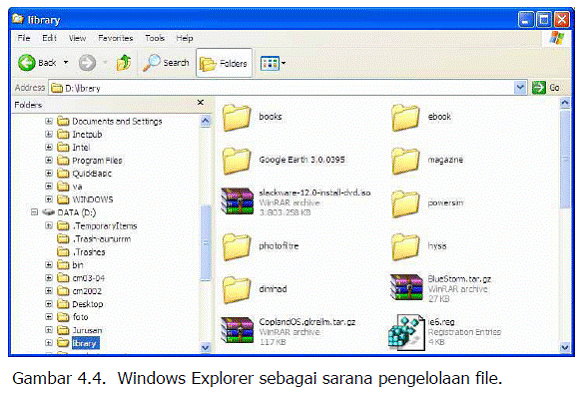Image resolution: width=583 pixels, height=394 pixels.
Task: Expand the Address bar dropdown
Action: [520, 88]
